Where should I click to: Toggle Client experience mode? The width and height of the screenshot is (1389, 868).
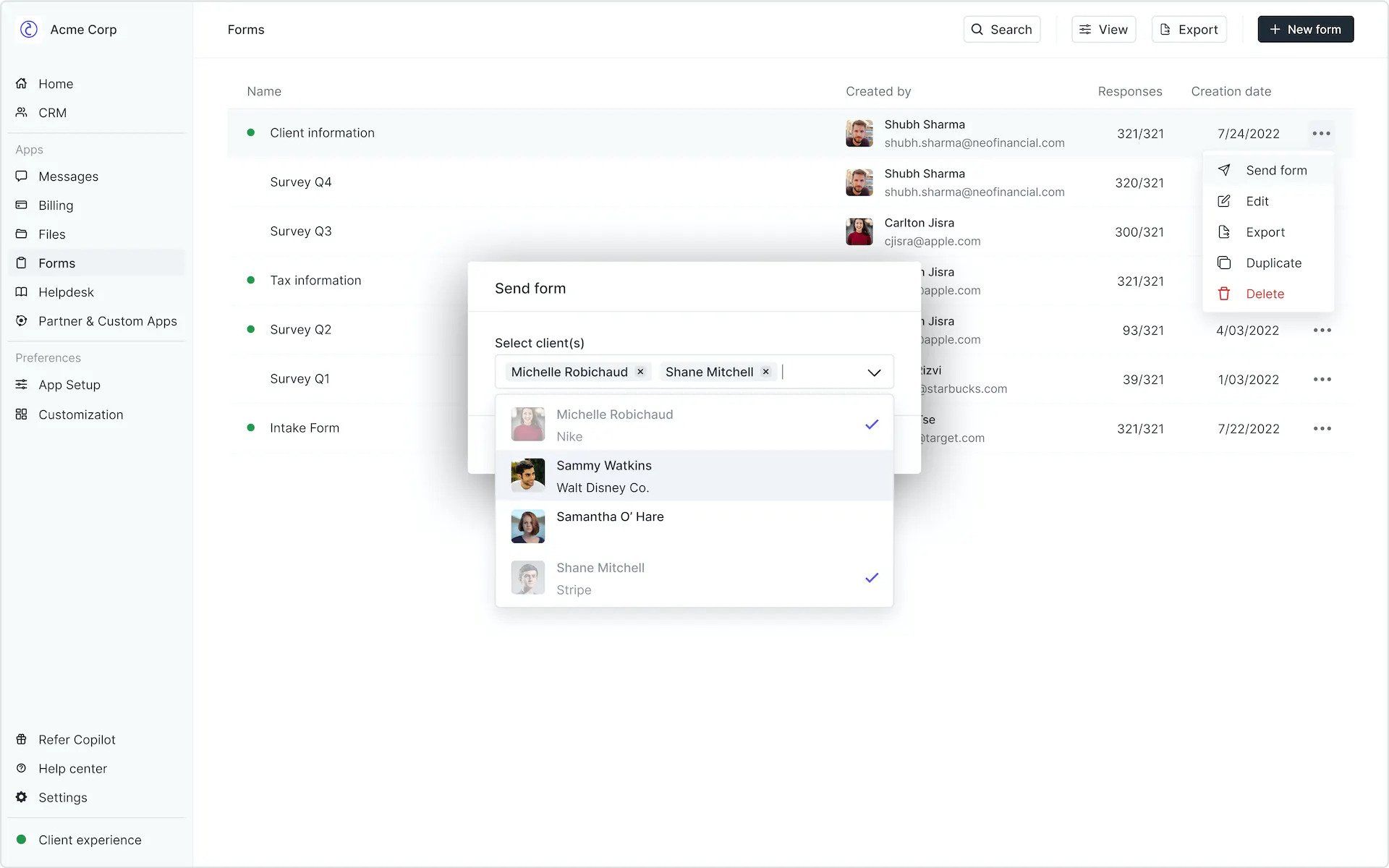tap(90, 839)
